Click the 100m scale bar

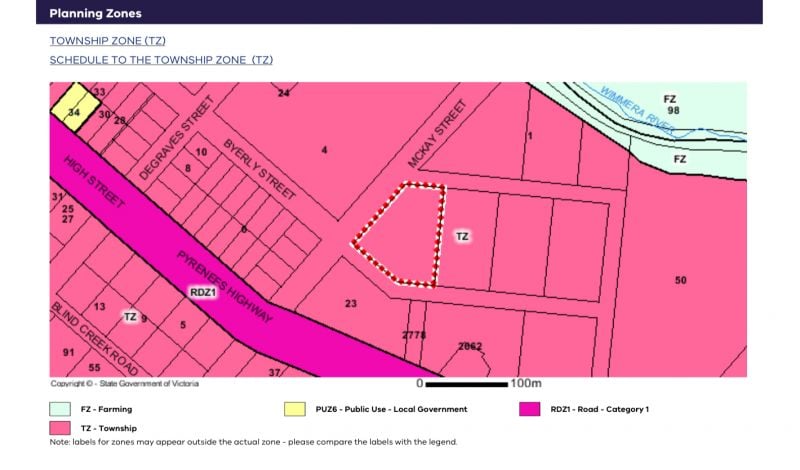(467, 384)
